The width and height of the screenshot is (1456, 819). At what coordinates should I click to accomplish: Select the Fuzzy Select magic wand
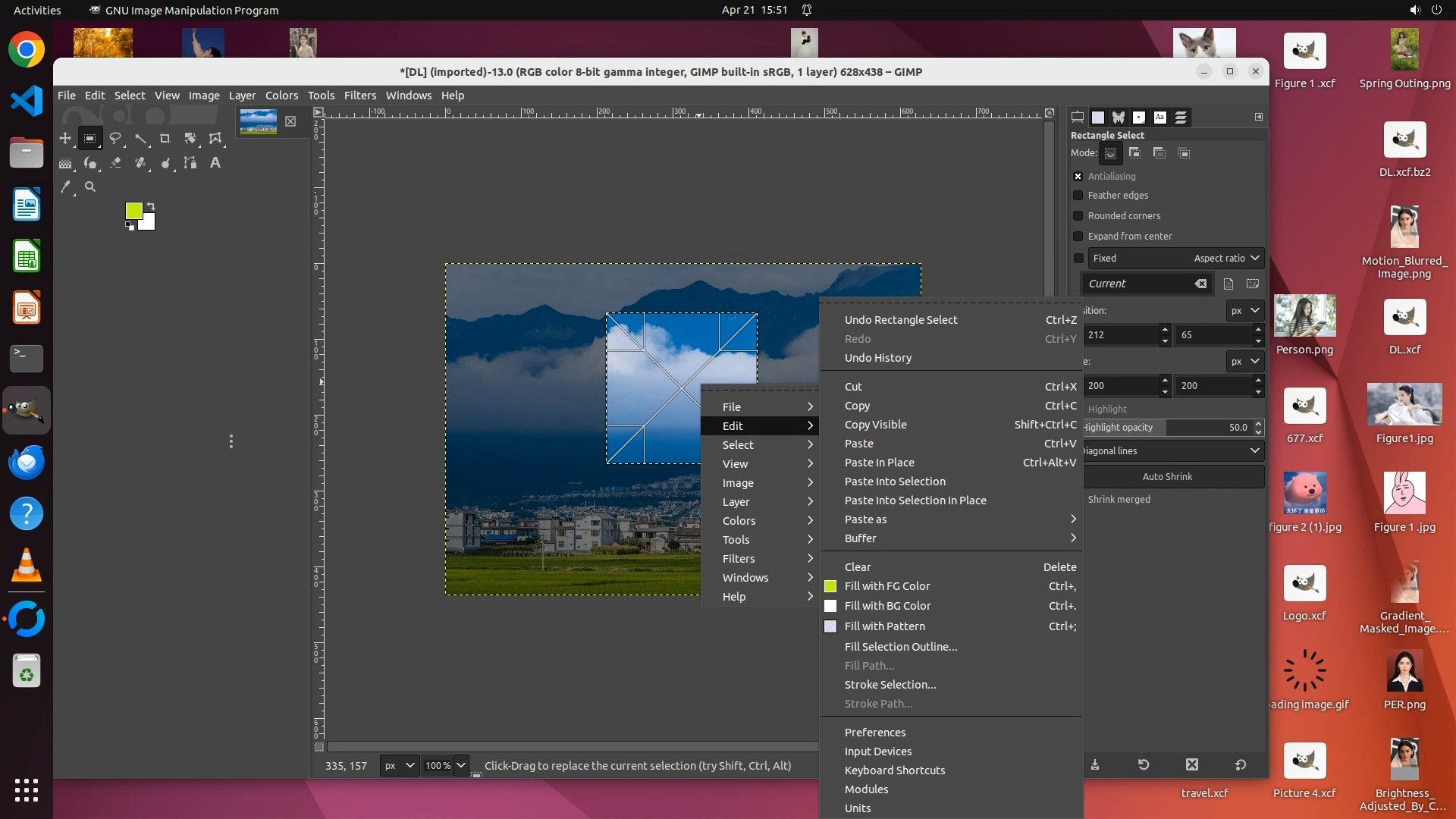coord(140,138)
